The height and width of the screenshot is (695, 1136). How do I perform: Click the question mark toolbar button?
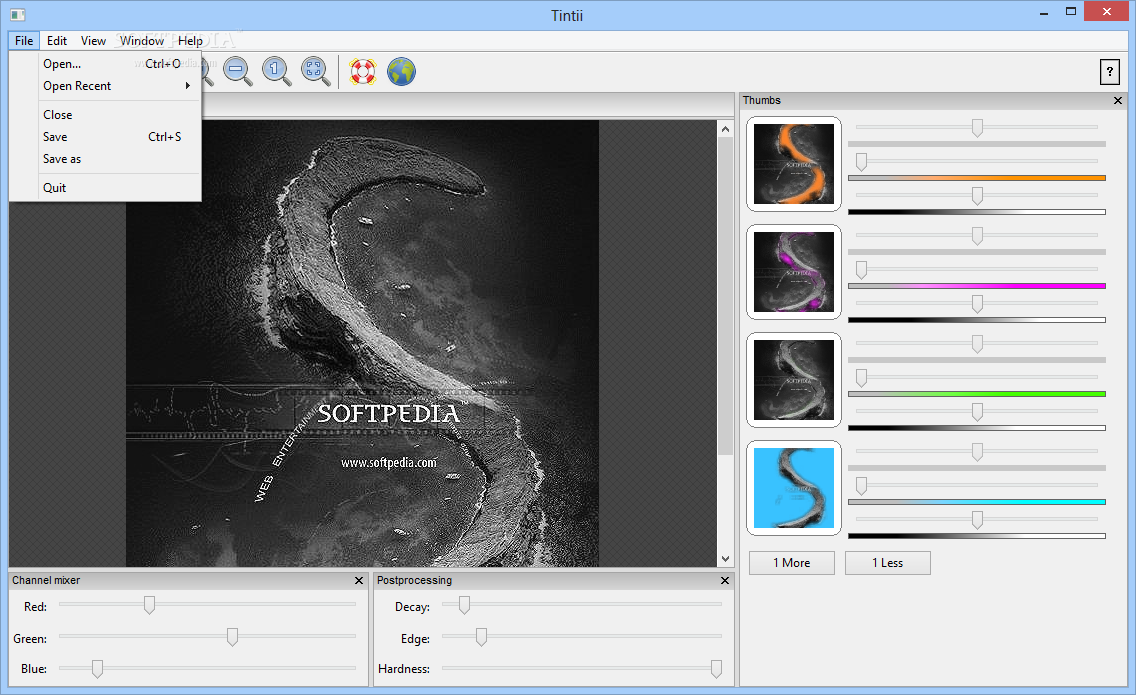[1109, 72]
